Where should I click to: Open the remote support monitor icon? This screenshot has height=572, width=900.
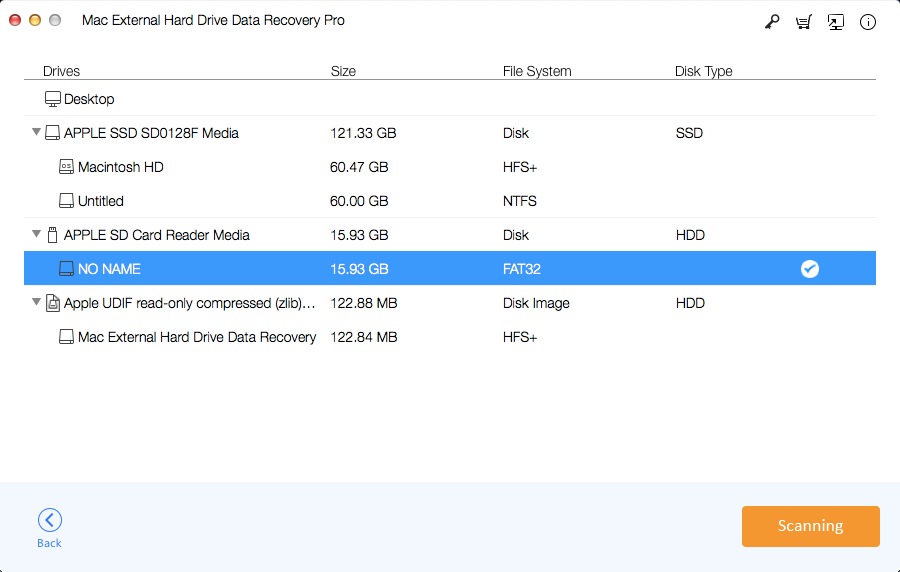pos(836,22)
